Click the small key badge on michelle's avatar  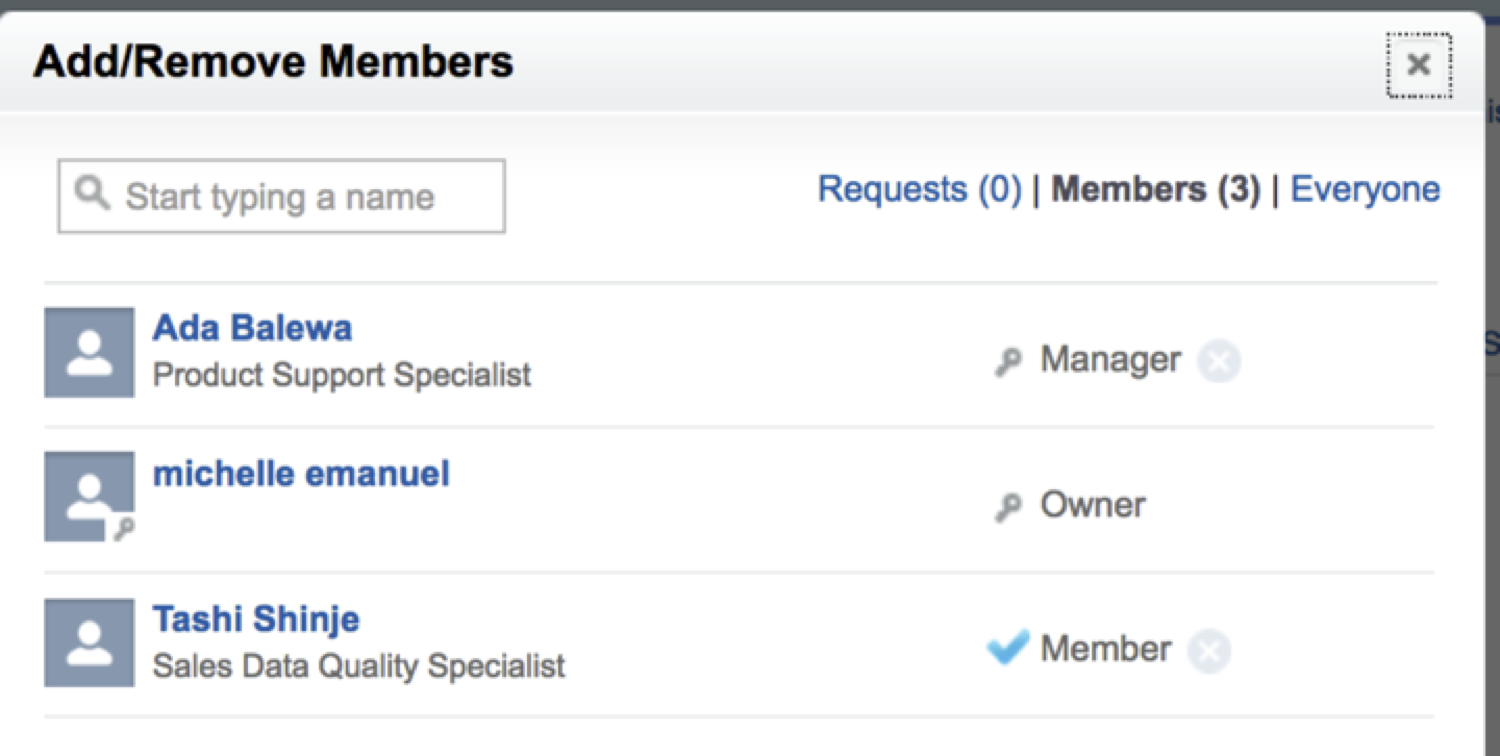click(124, 530)
